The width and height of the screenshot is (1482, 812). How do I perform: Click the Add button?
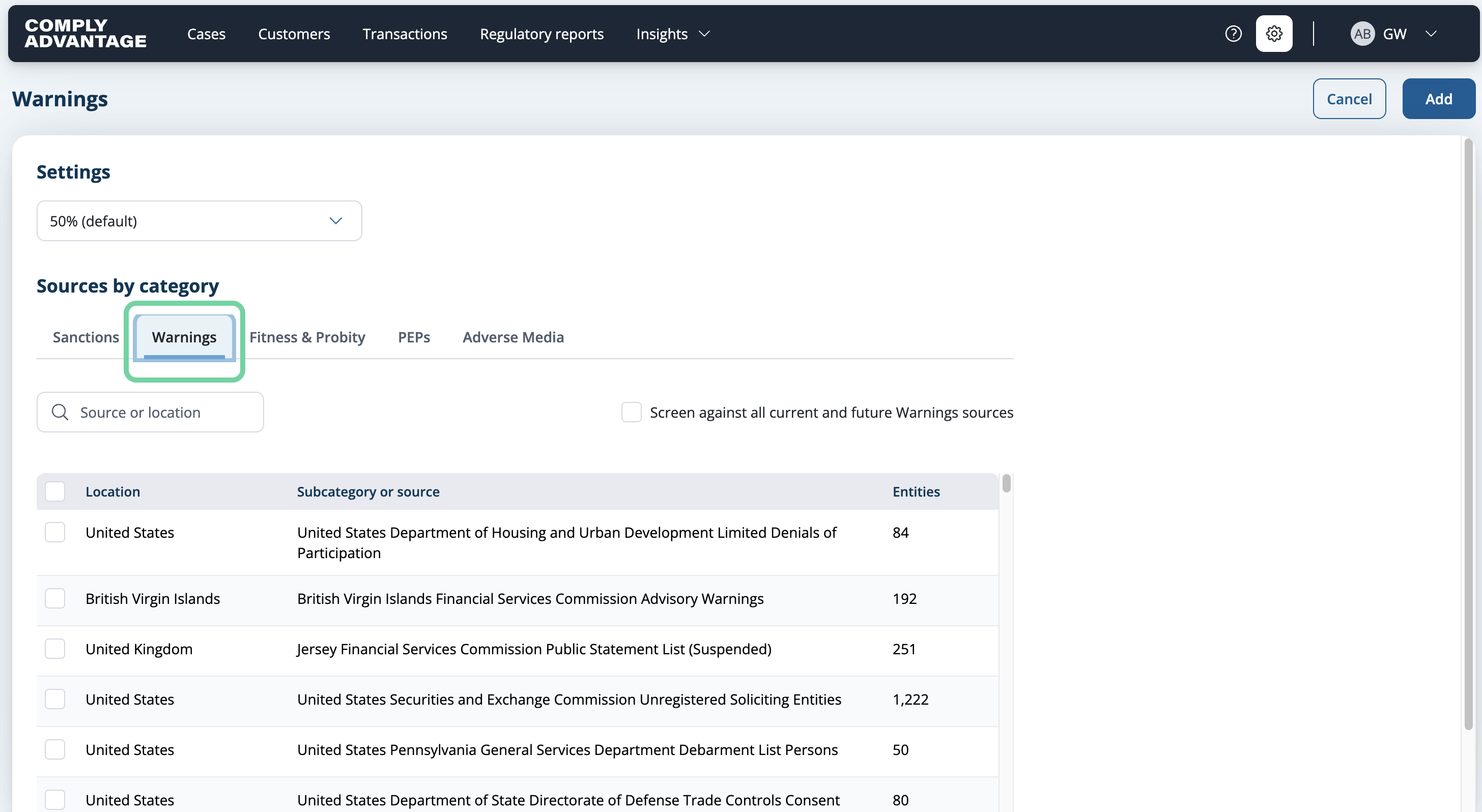1438,99
